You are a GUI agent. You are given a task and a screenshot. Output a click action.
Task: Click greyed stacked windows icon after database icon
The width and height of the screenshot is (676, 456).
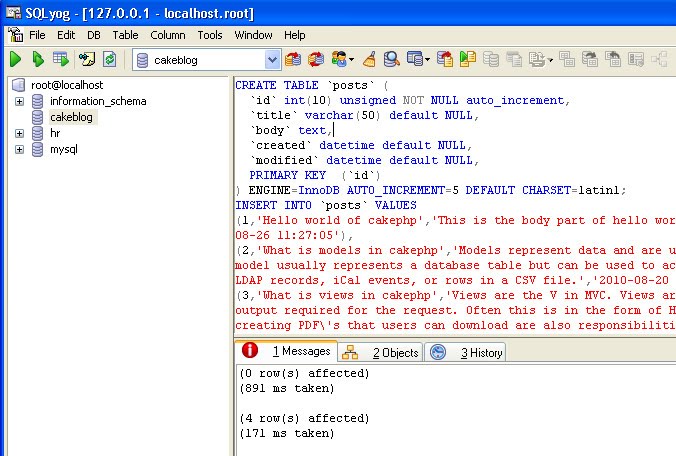coord(514,59)
